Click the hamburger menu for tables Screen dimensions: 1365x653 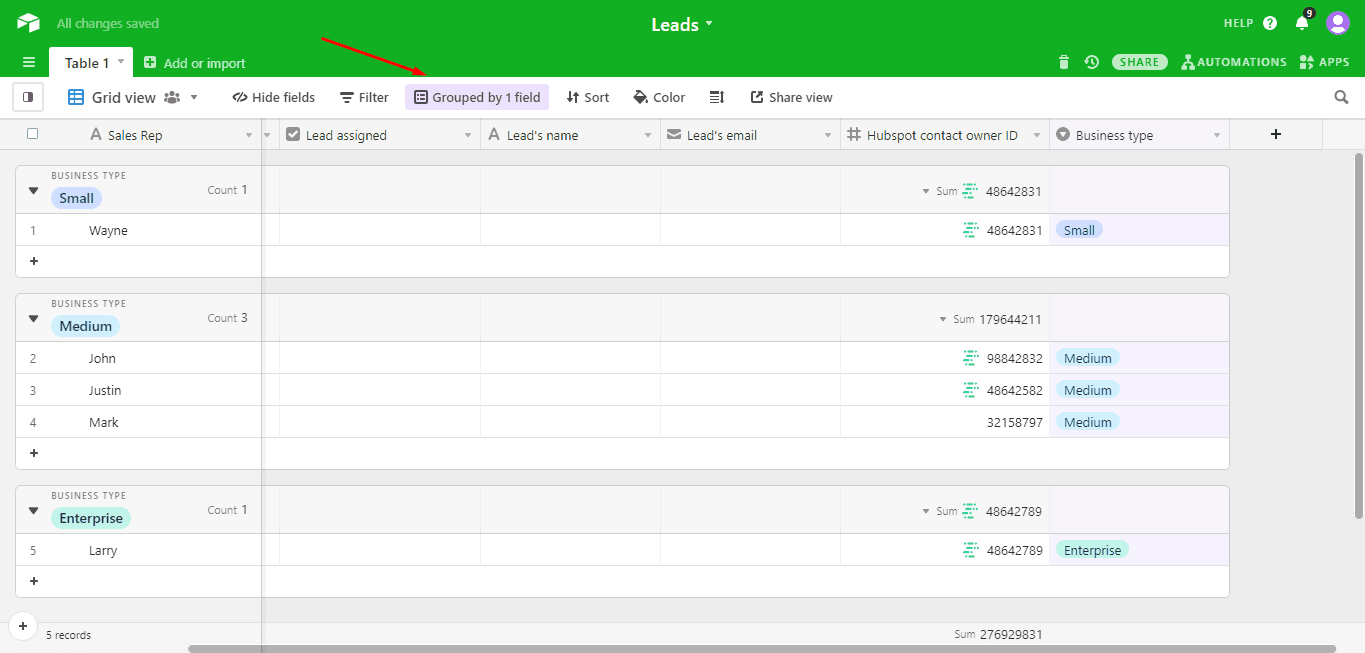(x=29, y=62)
